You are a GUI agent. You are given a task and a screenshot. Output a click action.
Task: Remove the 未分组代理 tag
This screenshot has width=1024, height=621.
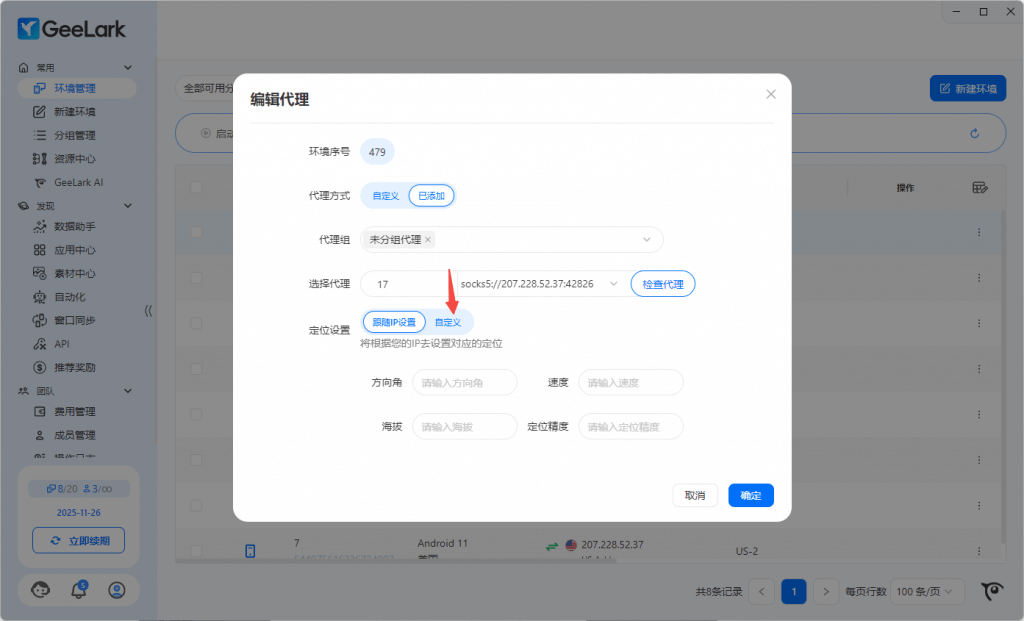coord(428,240)
